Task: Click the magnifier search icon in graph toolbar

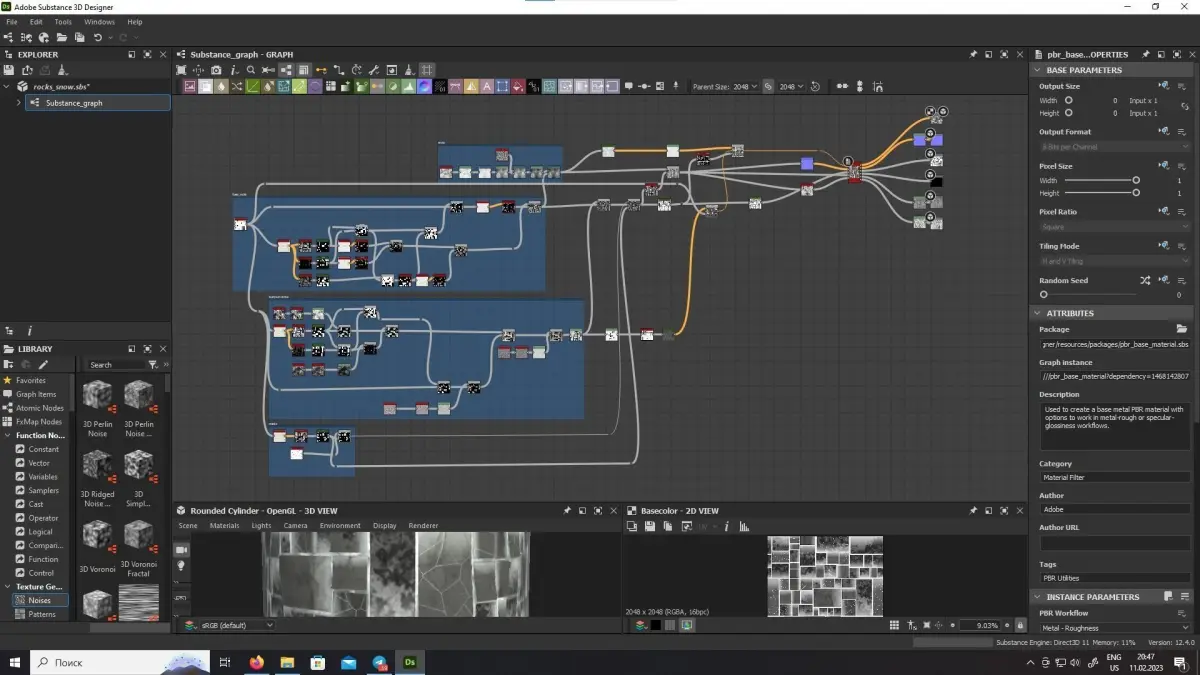Action: [x=251, y=70]
